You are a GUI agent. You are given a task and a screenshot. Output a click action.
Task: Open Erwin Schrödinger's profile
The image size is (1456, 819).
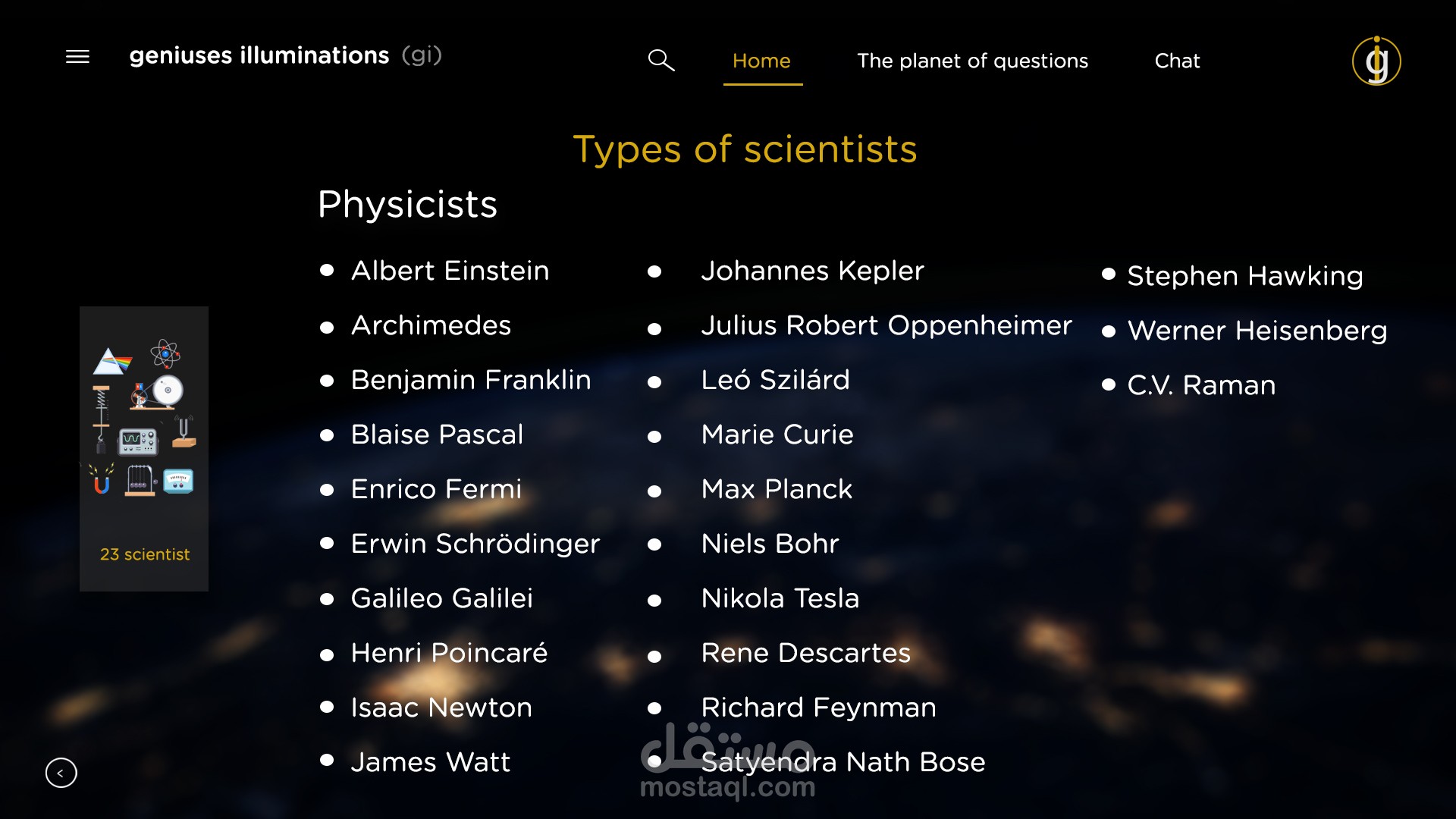pyautogui.click(x=475, y=544)
